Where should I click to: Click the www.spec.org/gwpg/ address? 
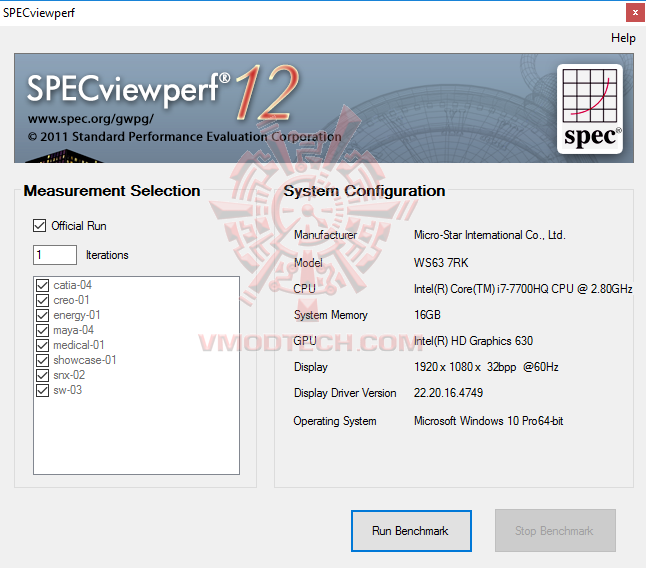pyautogui.click(x=91, y=119)
